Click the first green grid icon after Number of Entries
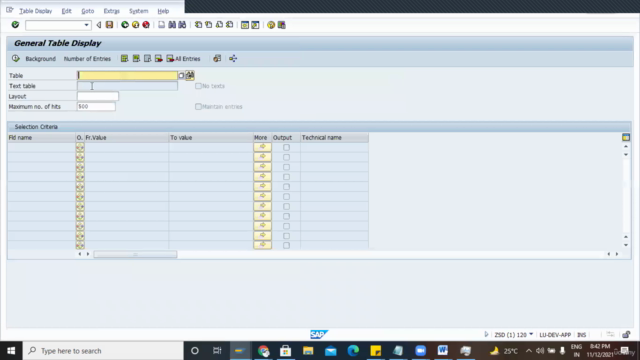The width and height of the screenshot is (640, 360). (x=124, y=59)
